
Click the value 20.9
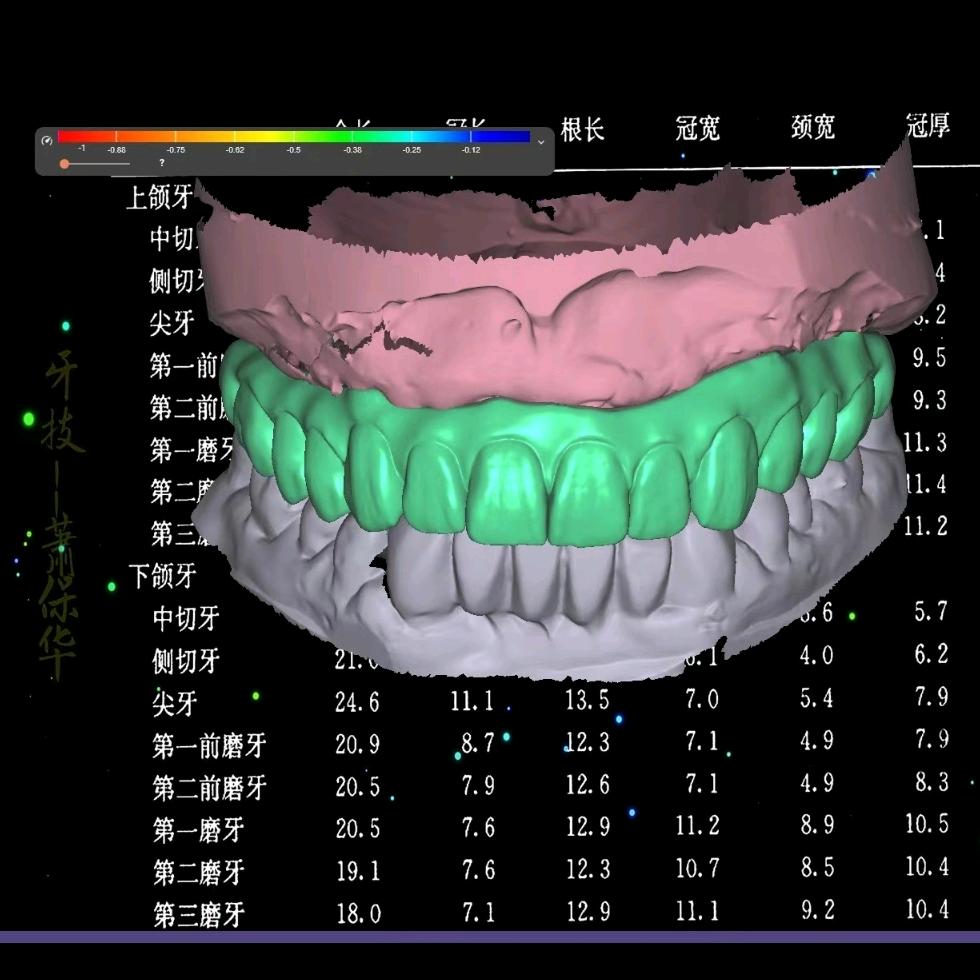coord(358,744)
